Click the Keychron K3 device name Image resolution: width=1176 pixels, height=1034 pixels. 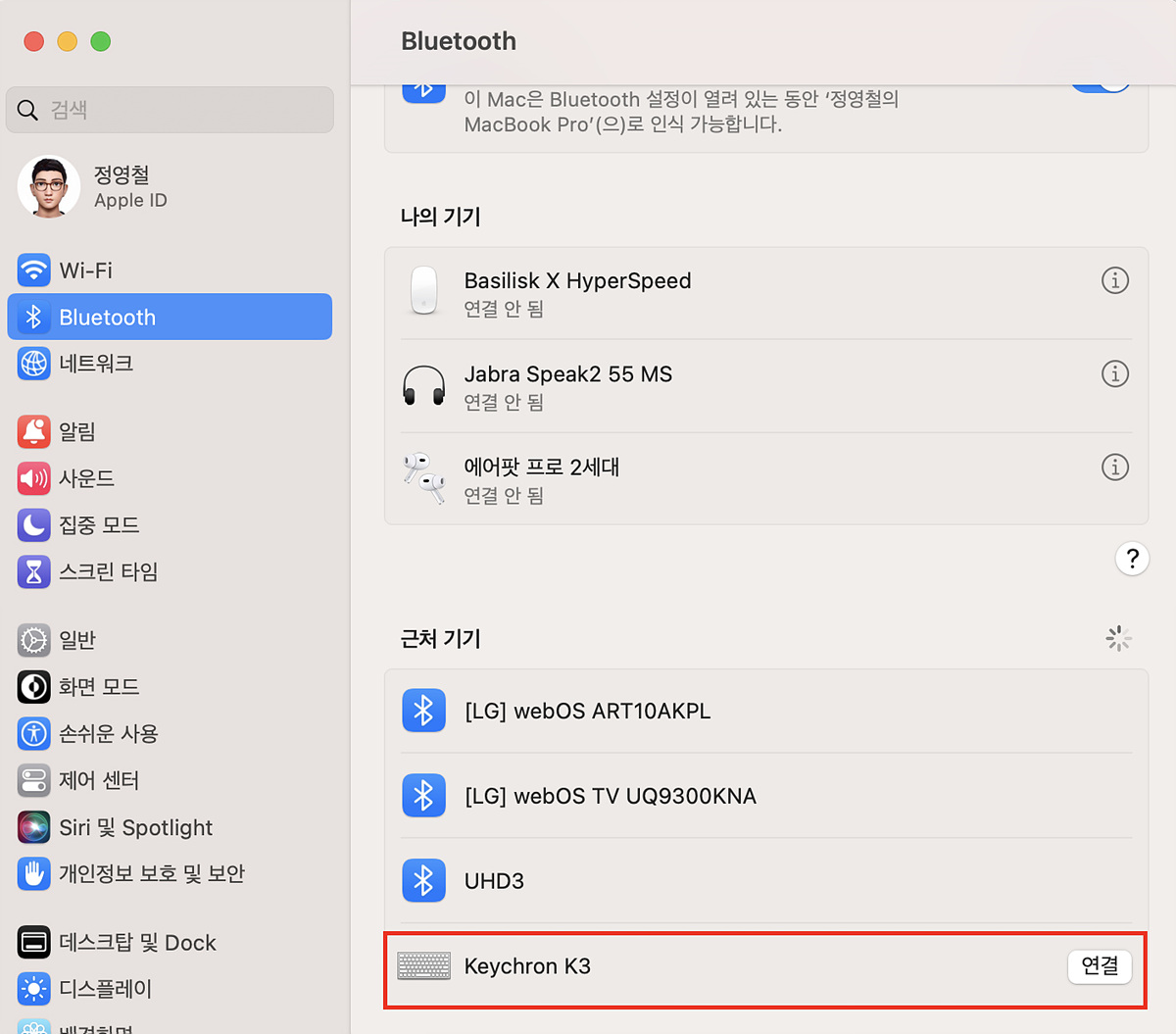click(x=527, y=966)
